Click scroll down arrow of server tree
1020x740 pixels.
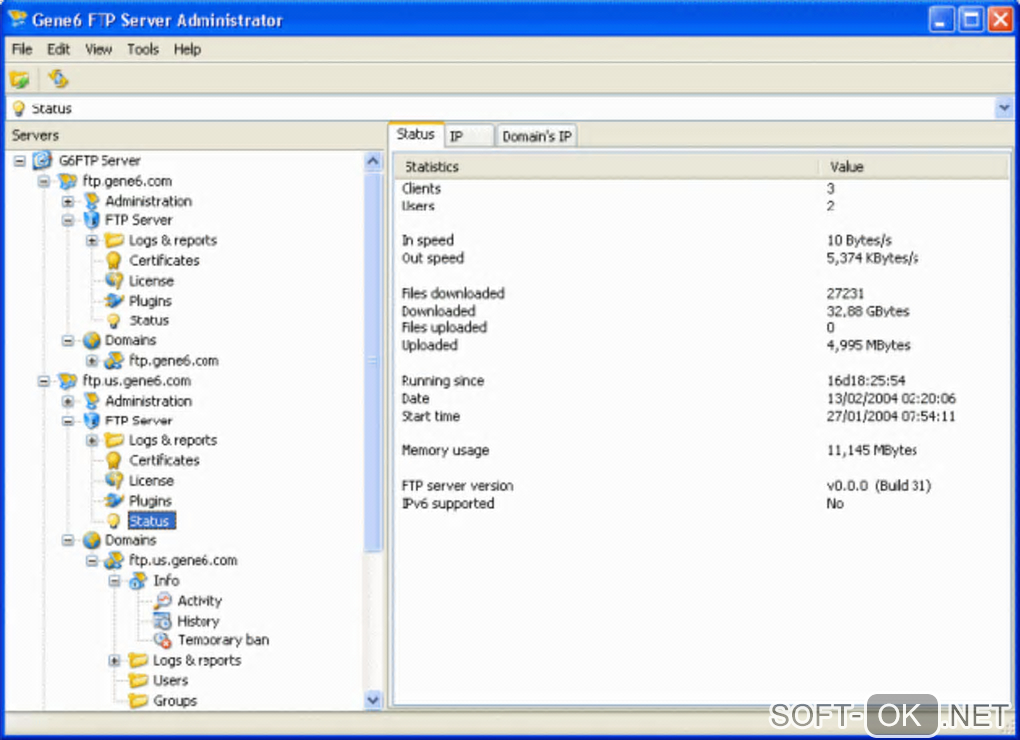373,700
